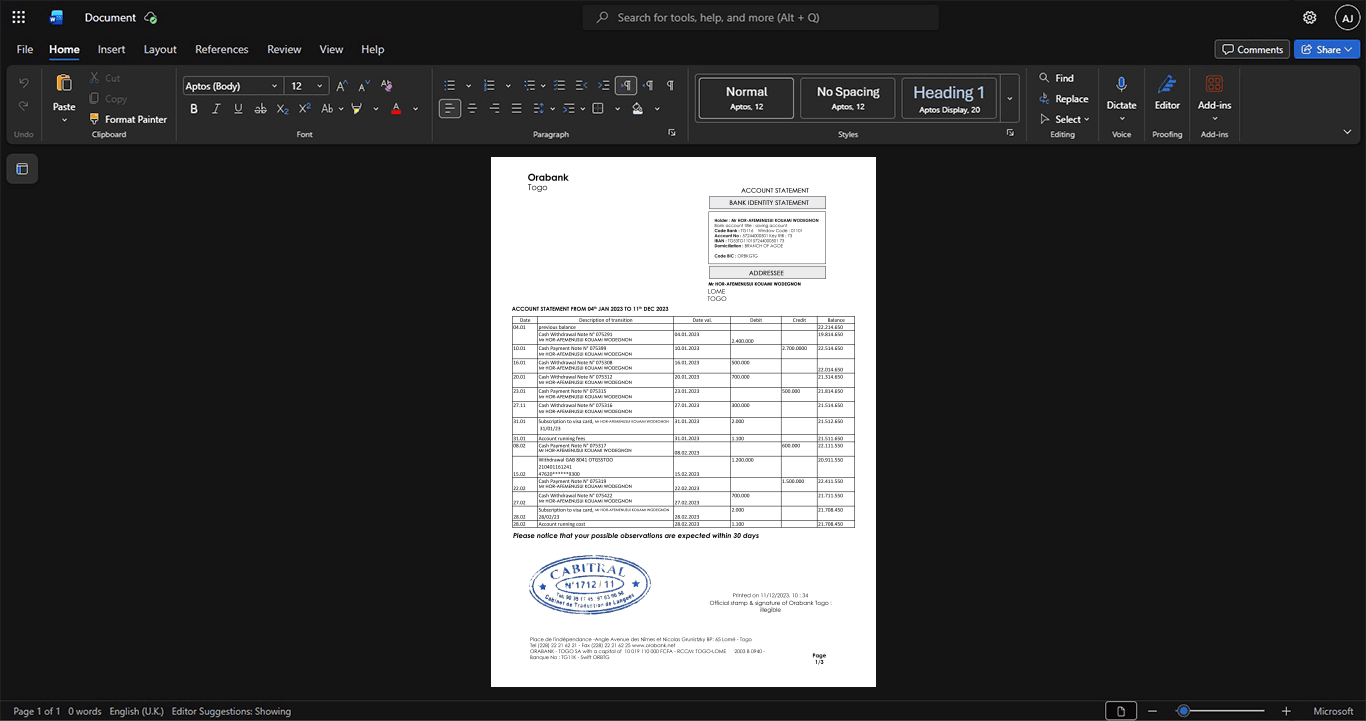This screenshot has height=721, width=1366.
Task: Click the text highlight color icon
Action: (356, 108)
